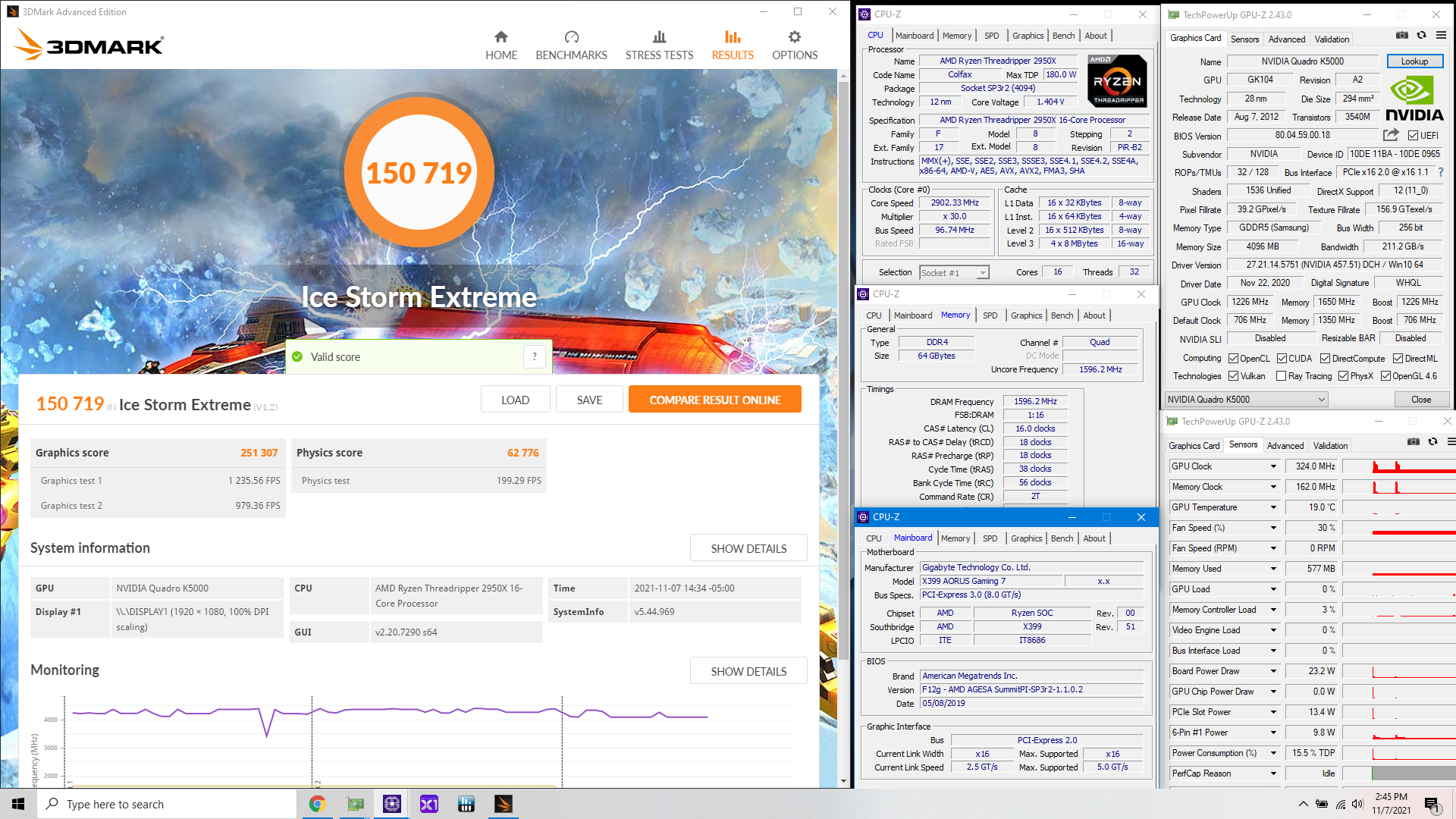This screenshot has height=819, width=1456.
Task: Open the hamburger menu in GPU-Z Graphics Card window
Action: [x=1441, y=35]
